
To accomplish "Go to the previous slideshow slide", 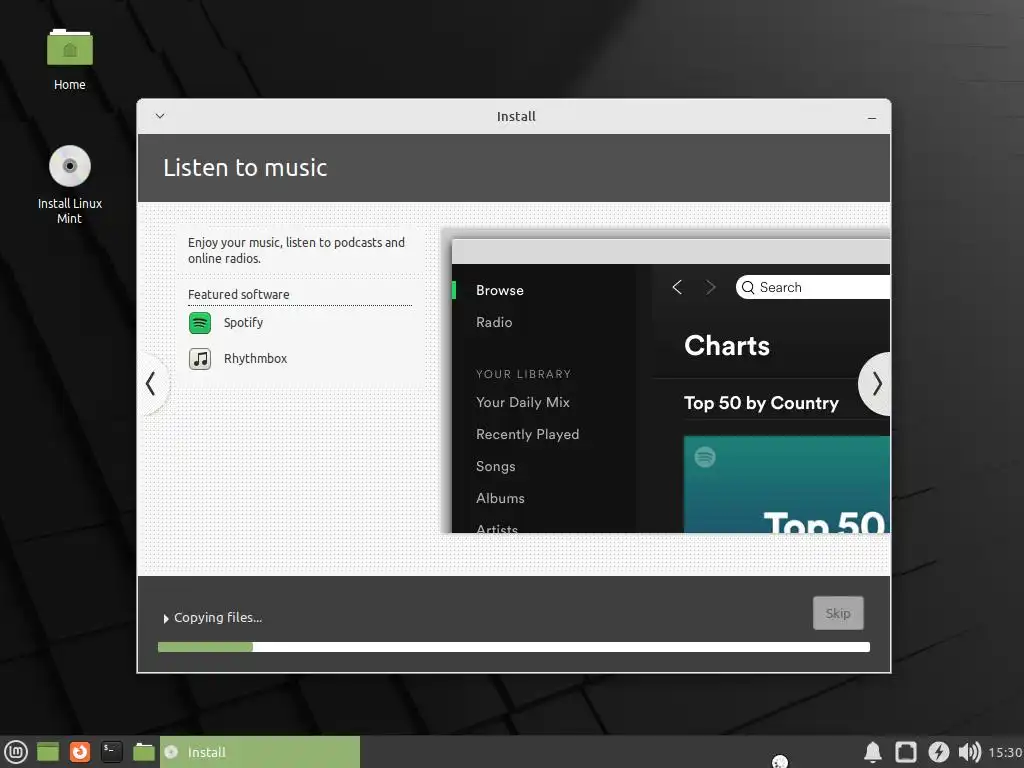I will (x=151, y=383).
